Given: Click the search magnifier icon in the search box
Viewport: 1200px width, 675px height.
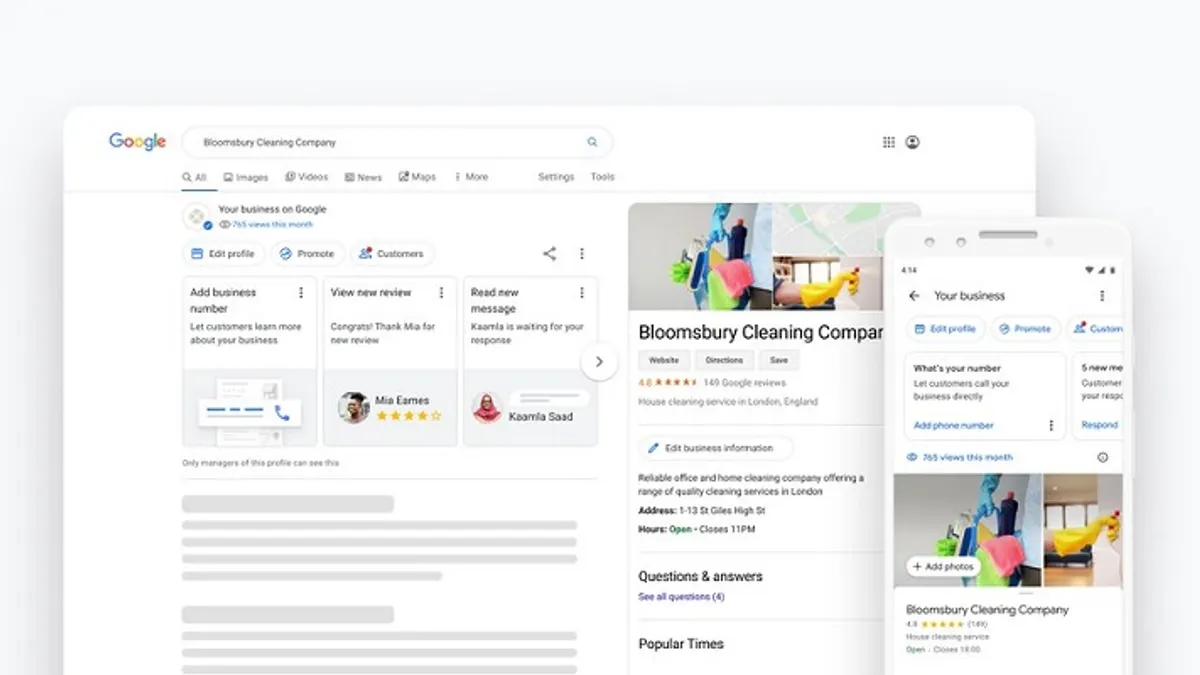Looking at the screenshot, I should tap(592, 142).
